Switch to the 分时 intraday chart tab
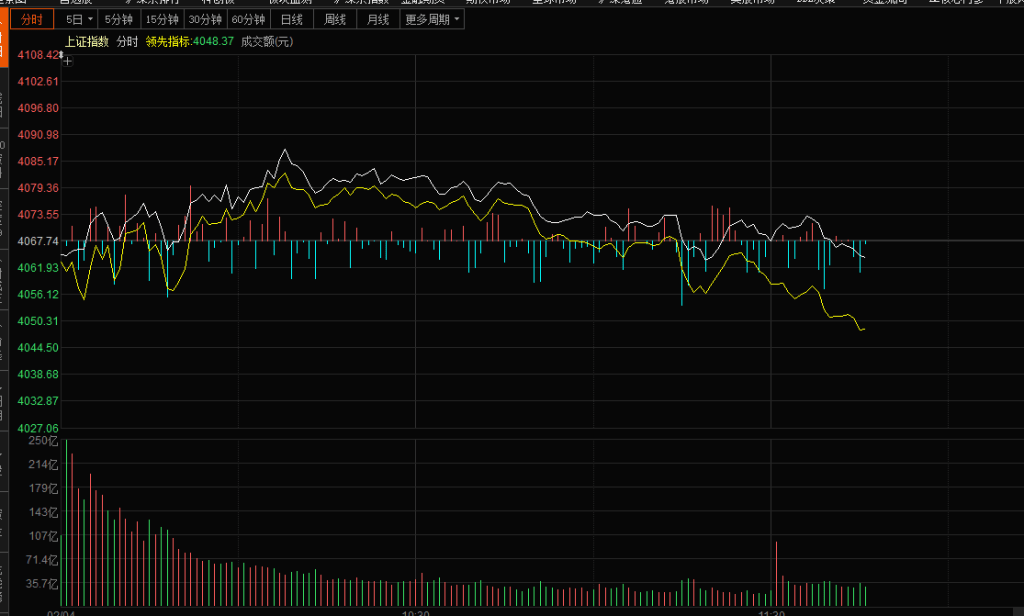 point(32,19)
